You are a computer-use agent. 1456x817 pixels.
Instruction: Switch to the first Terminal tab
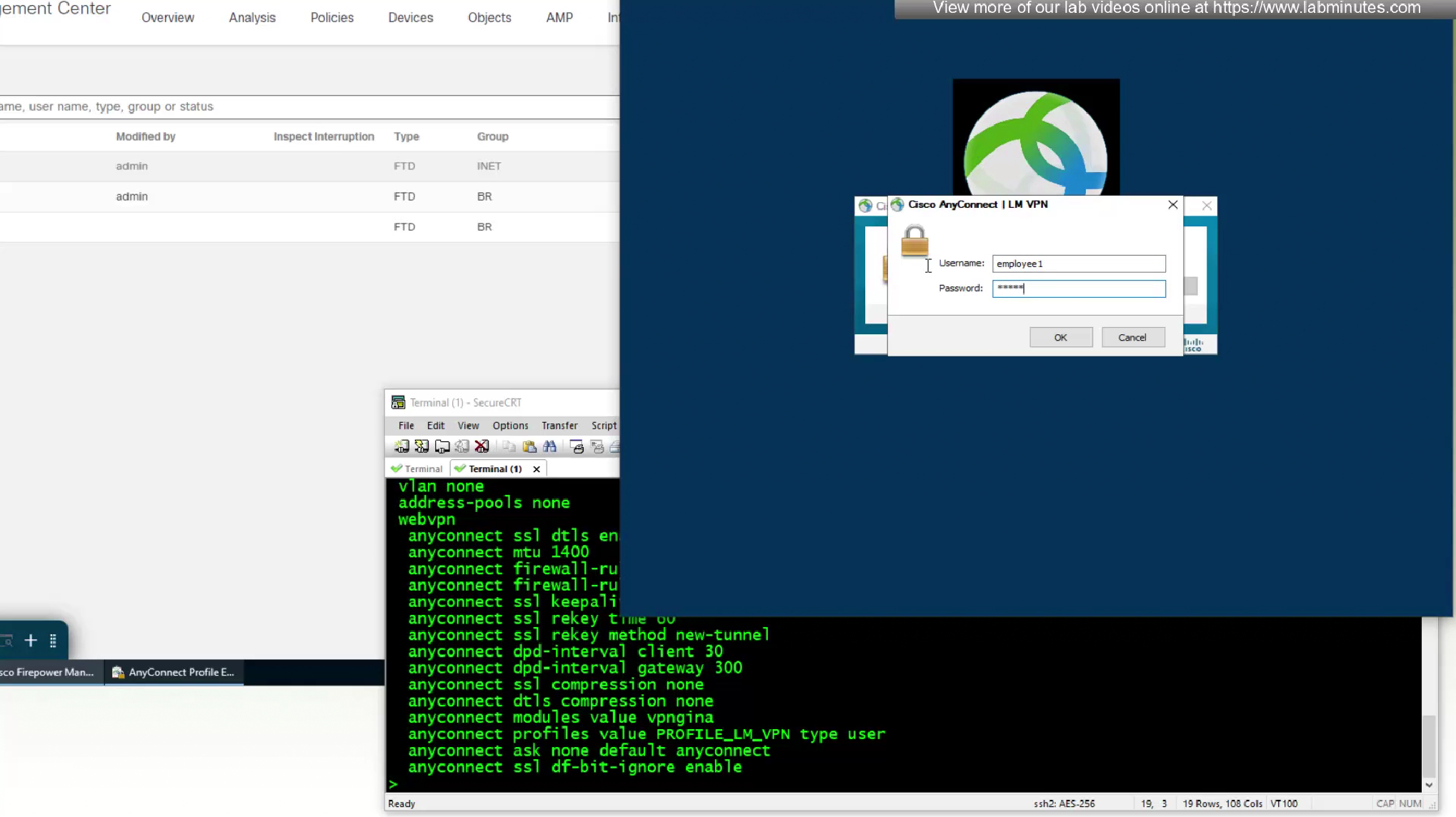(417, 469)
